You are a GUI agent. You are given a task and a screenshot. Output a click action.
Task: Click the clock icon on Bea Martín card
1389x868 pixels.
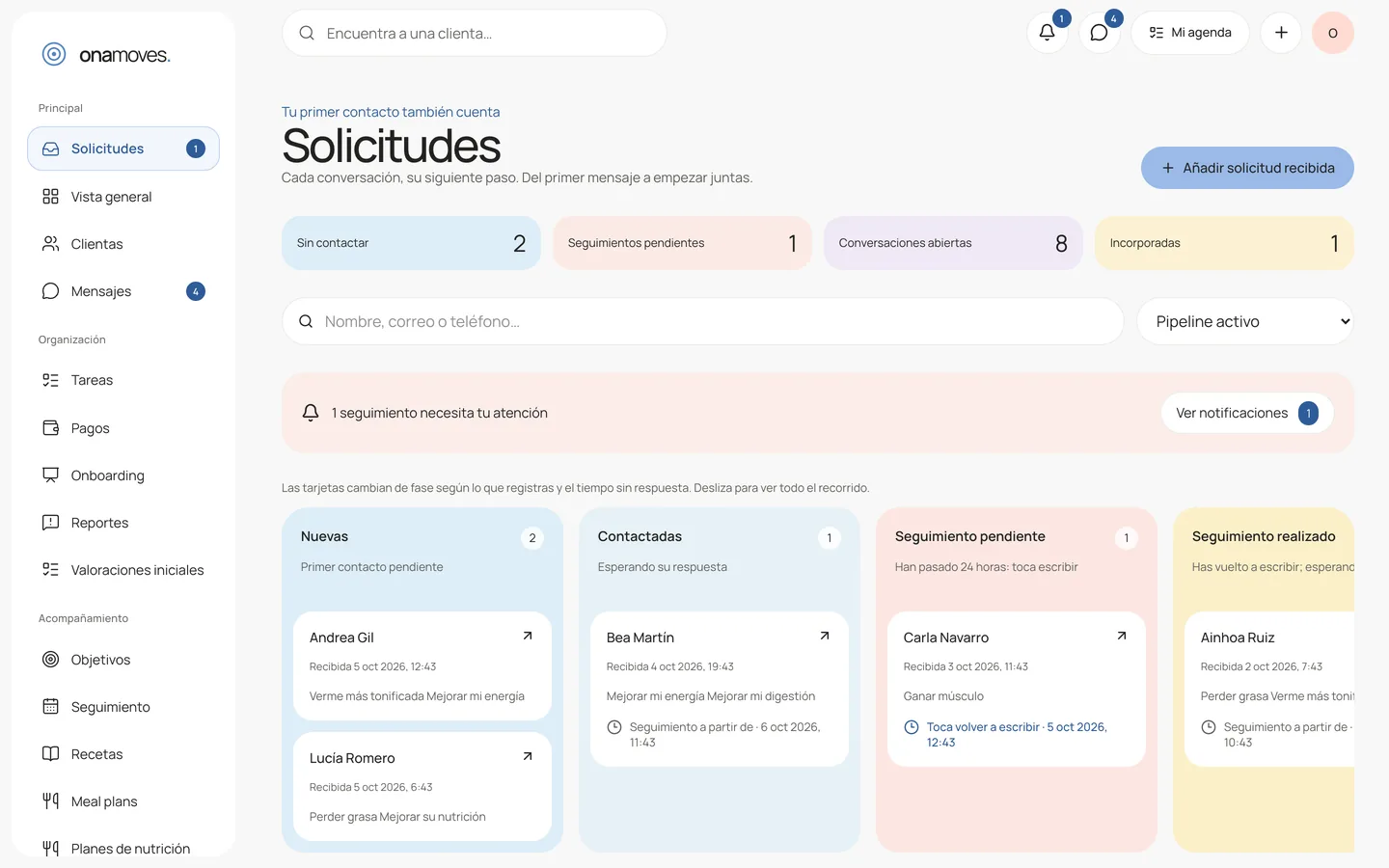(x=614, y=727)
